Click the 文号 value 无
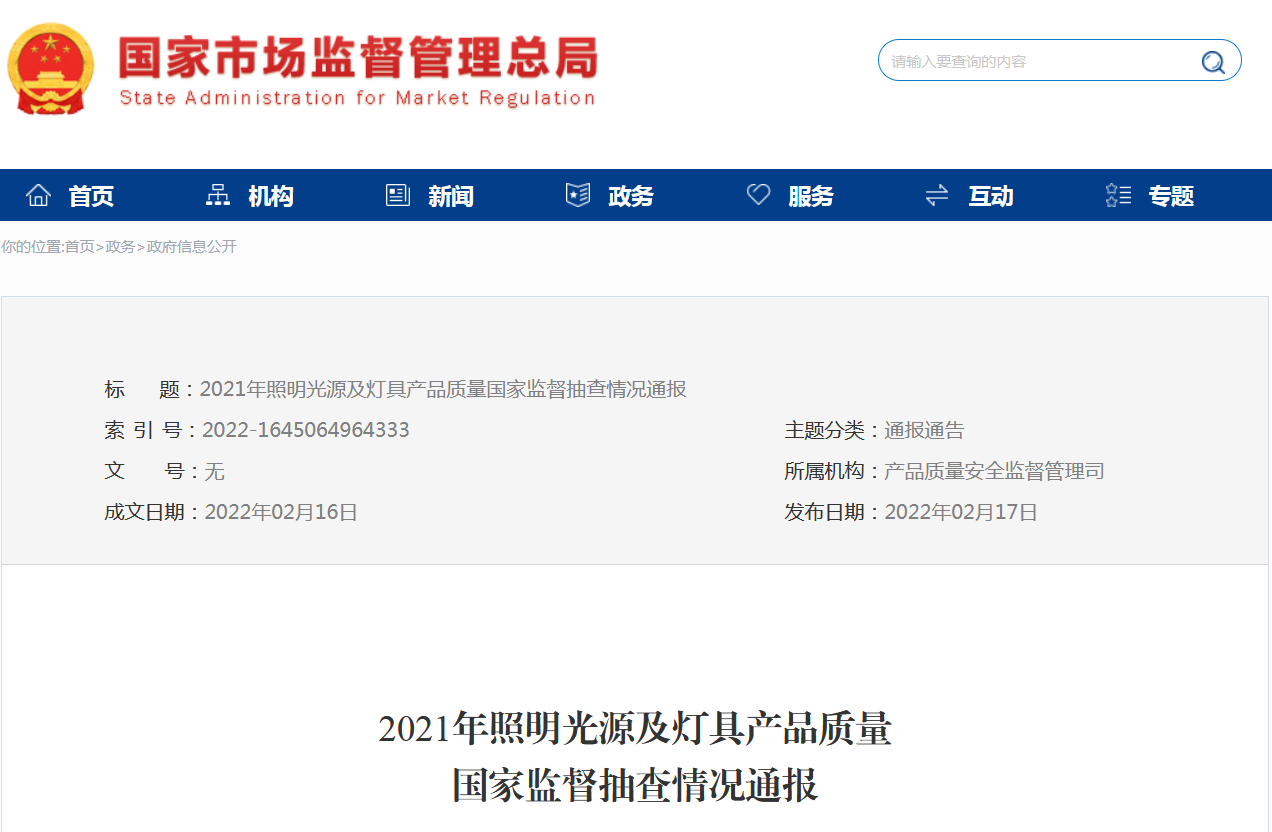This screenshot has height=832, width=1272. 214,472
